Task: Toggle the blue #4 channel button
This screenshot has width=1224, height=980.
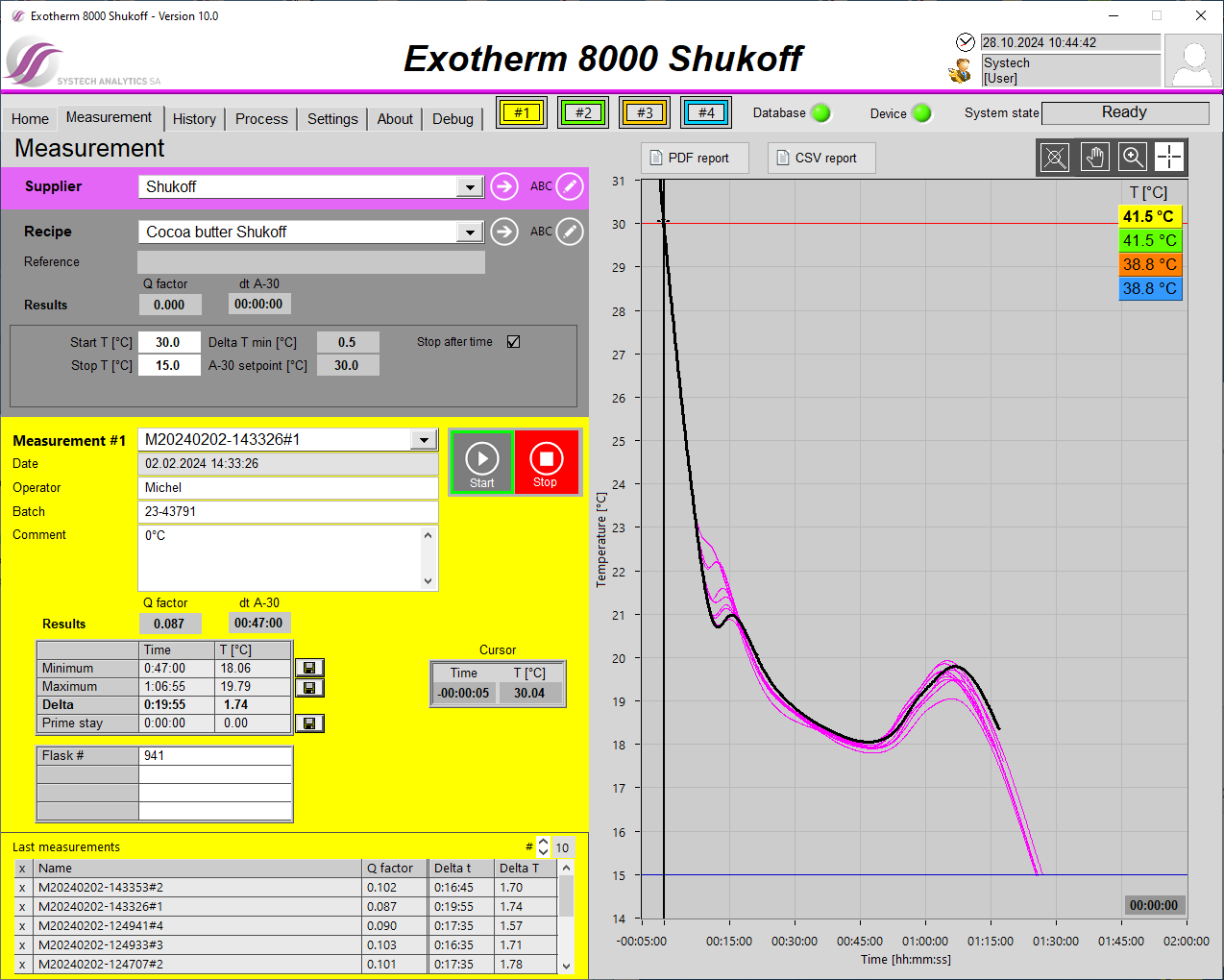Action: coord(706,112)
